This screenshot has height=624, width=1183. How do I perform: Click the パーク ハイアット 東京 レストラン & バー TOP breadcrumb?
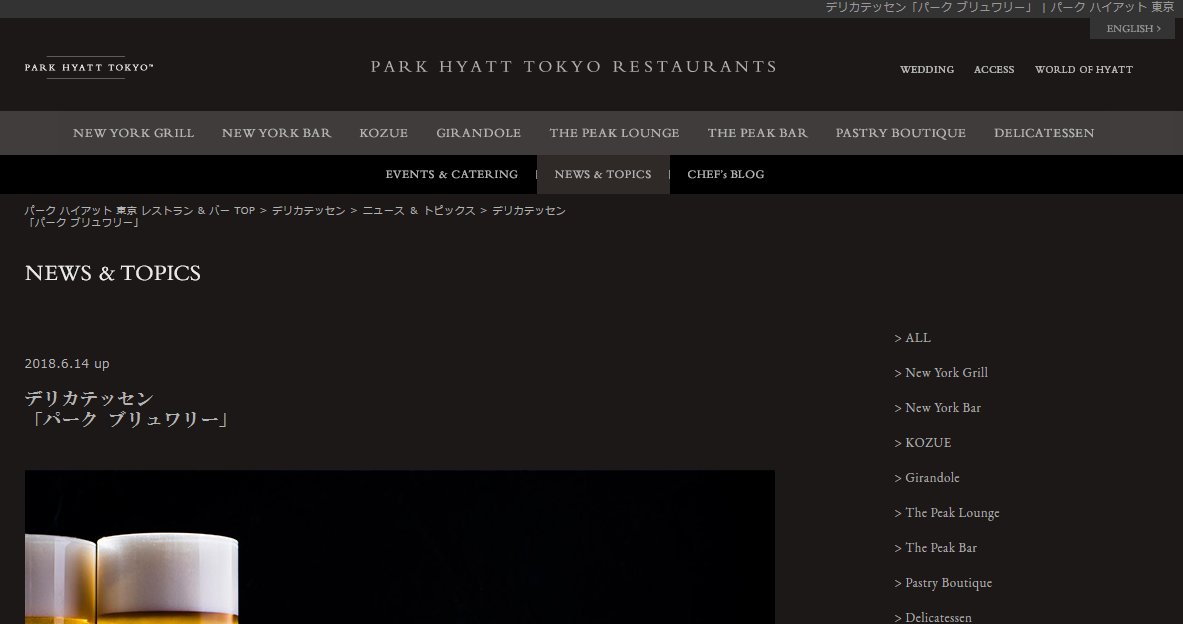pos(140,211)
